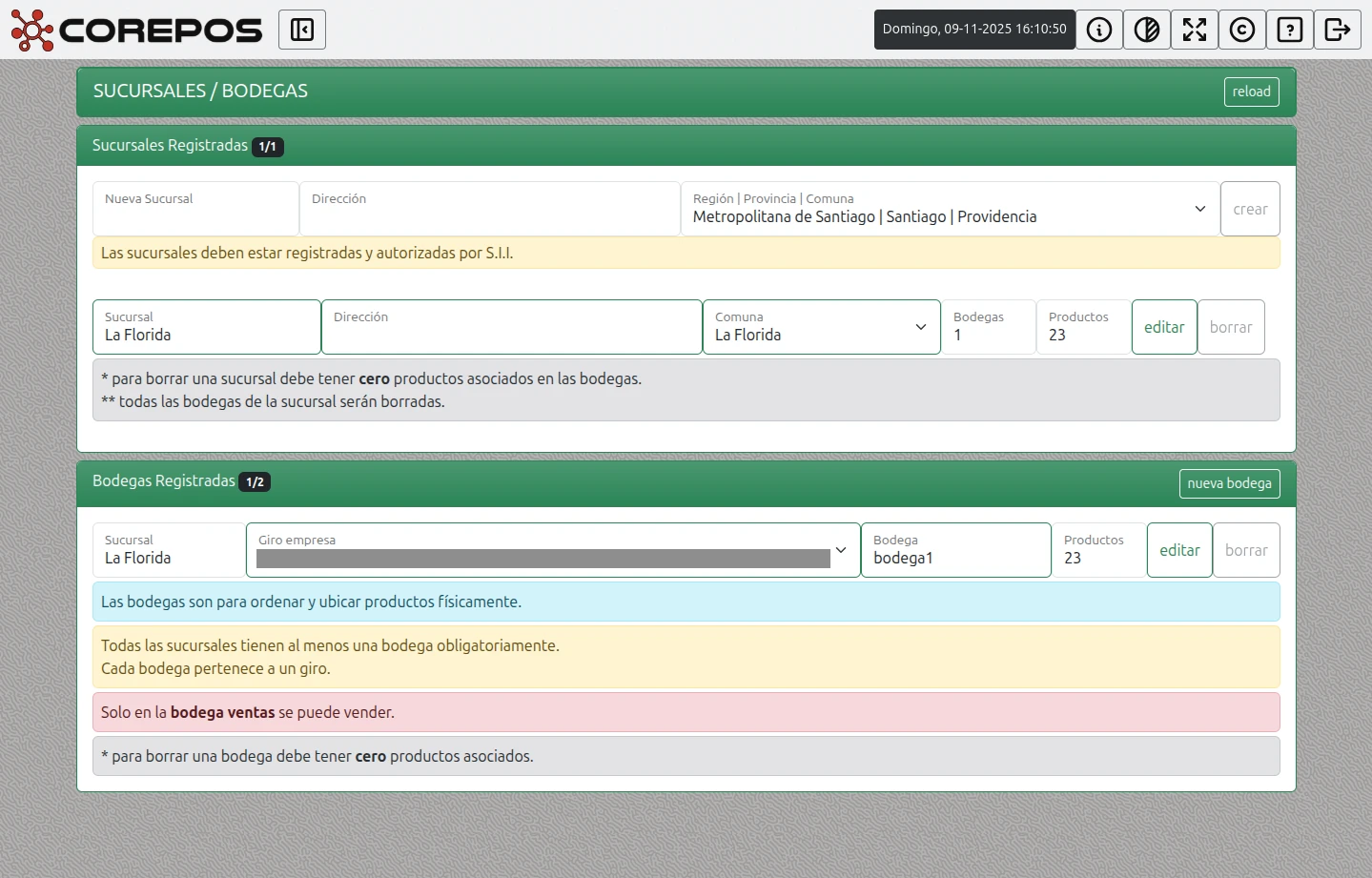Click the Bodegas count field showing 1
The width and height of the screenshot is (1372, 878).
[x=989, y=327]
